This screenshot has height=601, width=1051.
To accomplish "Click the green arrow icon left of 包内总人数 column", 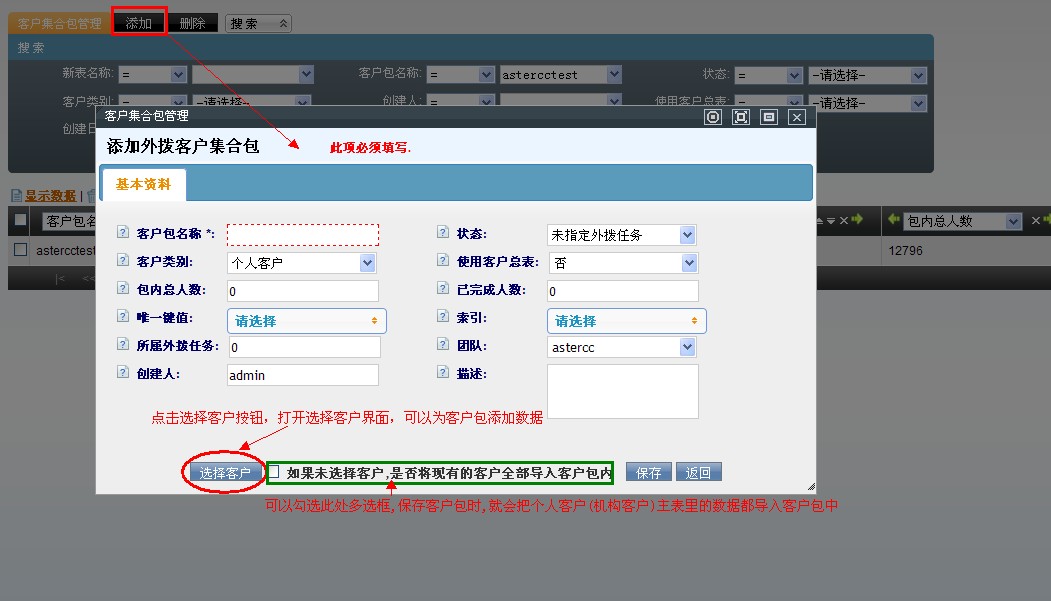I will [892, 220].
